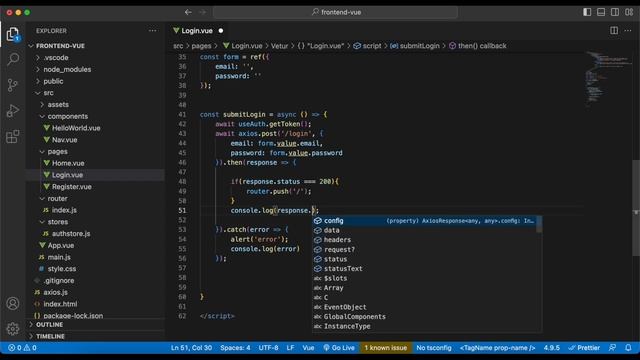The width and height of the screenshot is (640, 360).
Task: Choose 'status' autocomplete suggestion
Action: coord(424,259)
